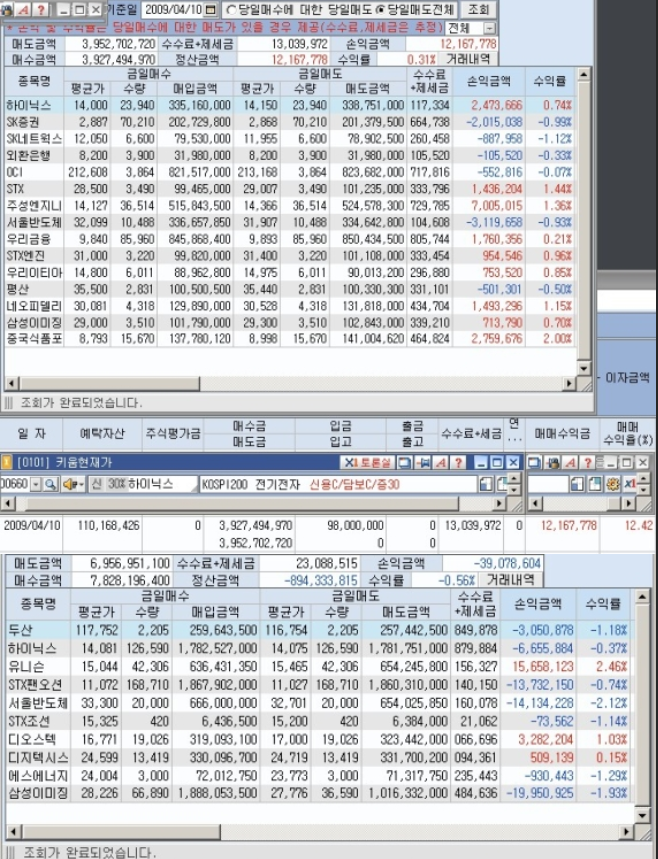Screen dimensions: 658x859
Task: Click 거래내역 button in lower summary
Action: point(511,580)
